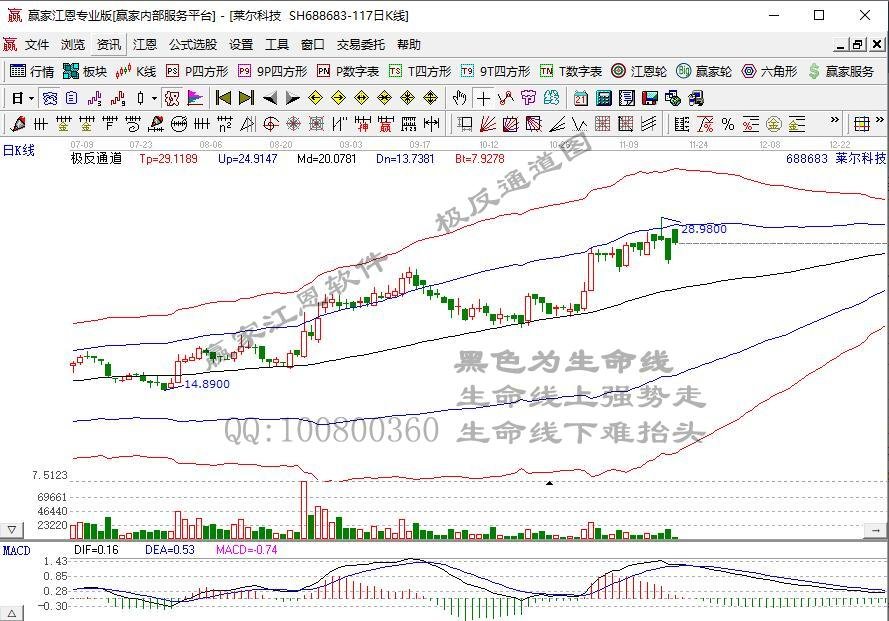Click the black right triangle arrow
The height and width of the screenshot is (621, 889).
[x=293, y=99]
